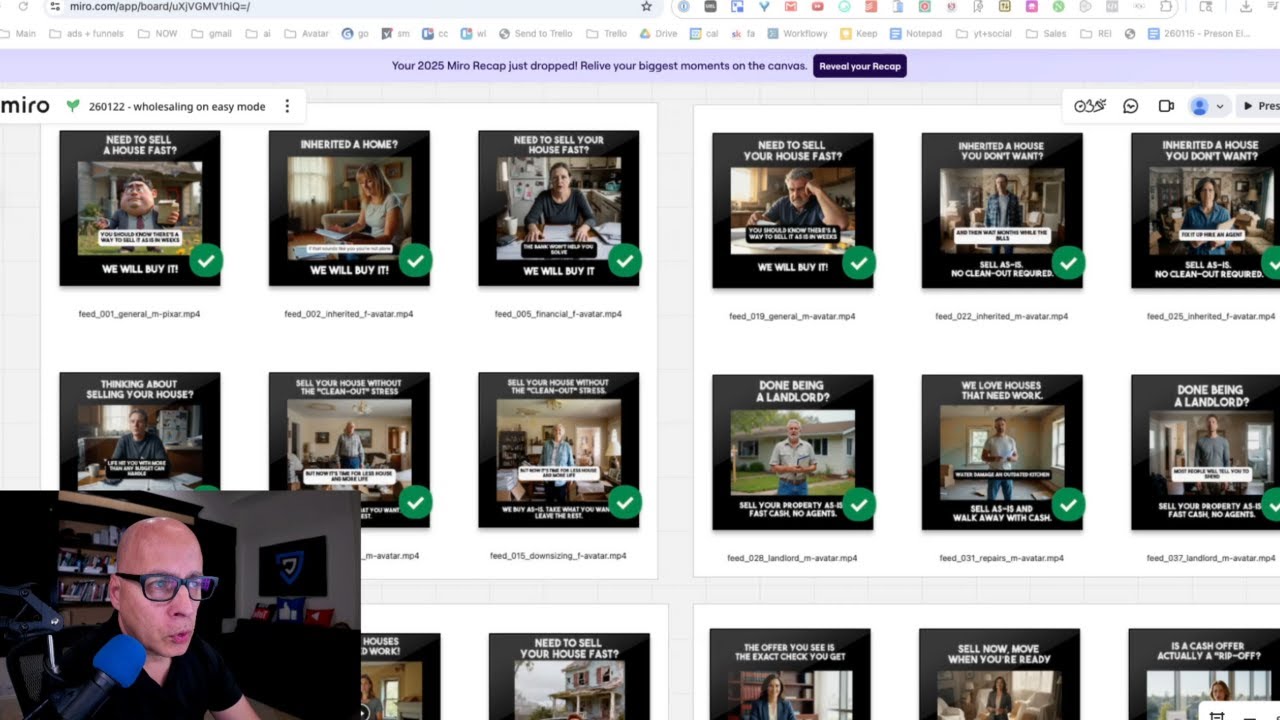Image resolution: width=1280 pixels, height=720 pixels.
Task: Bookmark this page with the star icon
Action: (x=646, y=7)
